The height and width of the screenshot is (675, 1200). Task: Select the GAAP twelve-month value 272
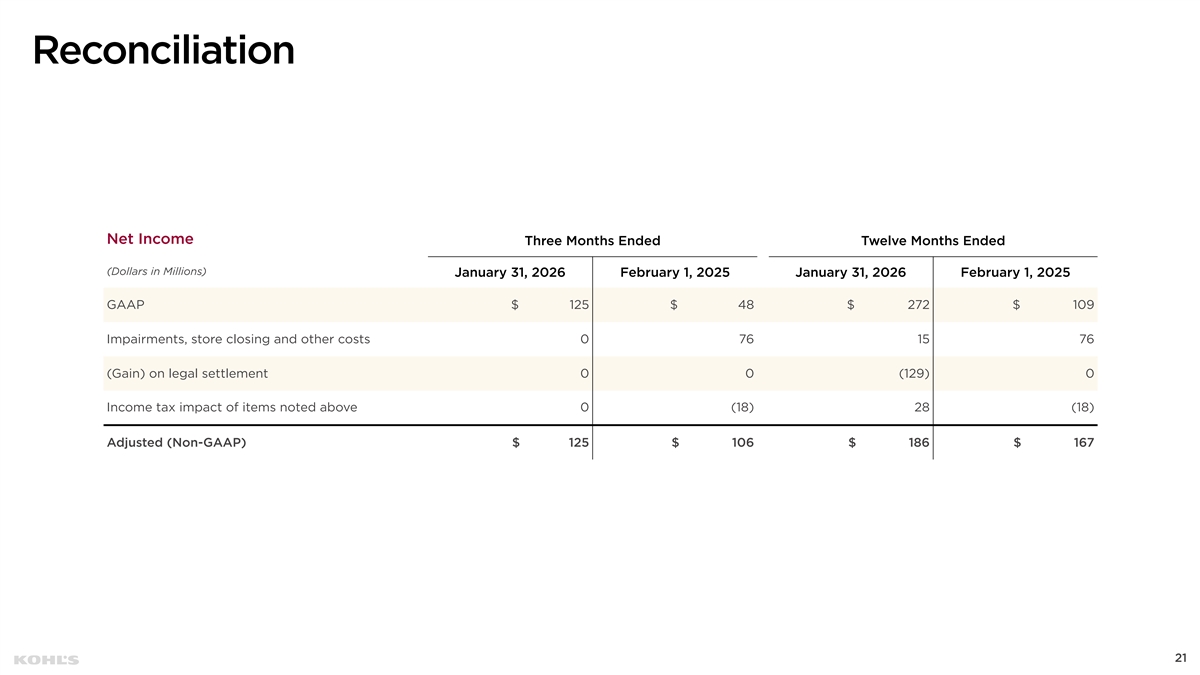coord(917,305)
